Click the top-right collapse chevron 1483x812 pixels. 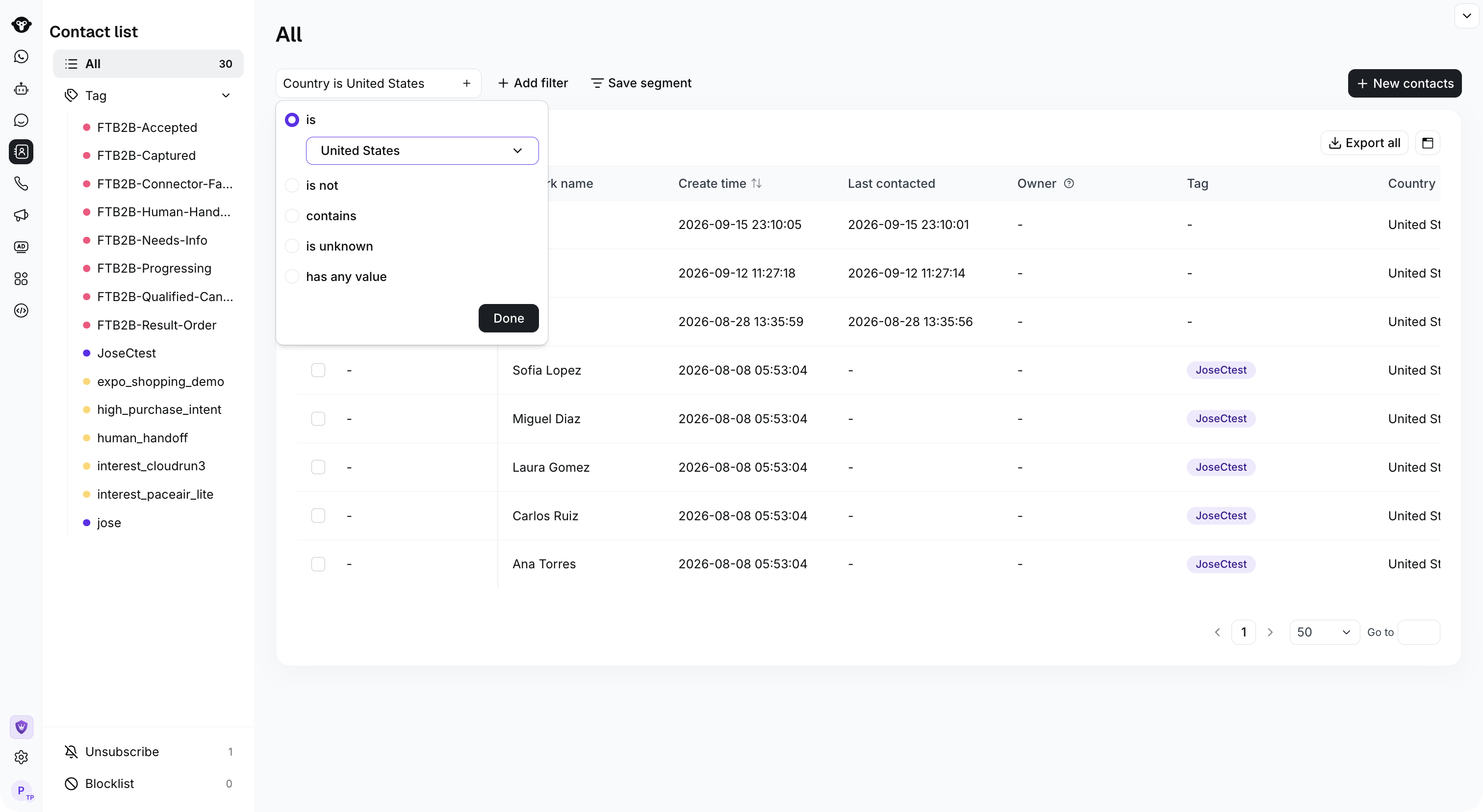pyautogui.click(x=1466, y=16)
